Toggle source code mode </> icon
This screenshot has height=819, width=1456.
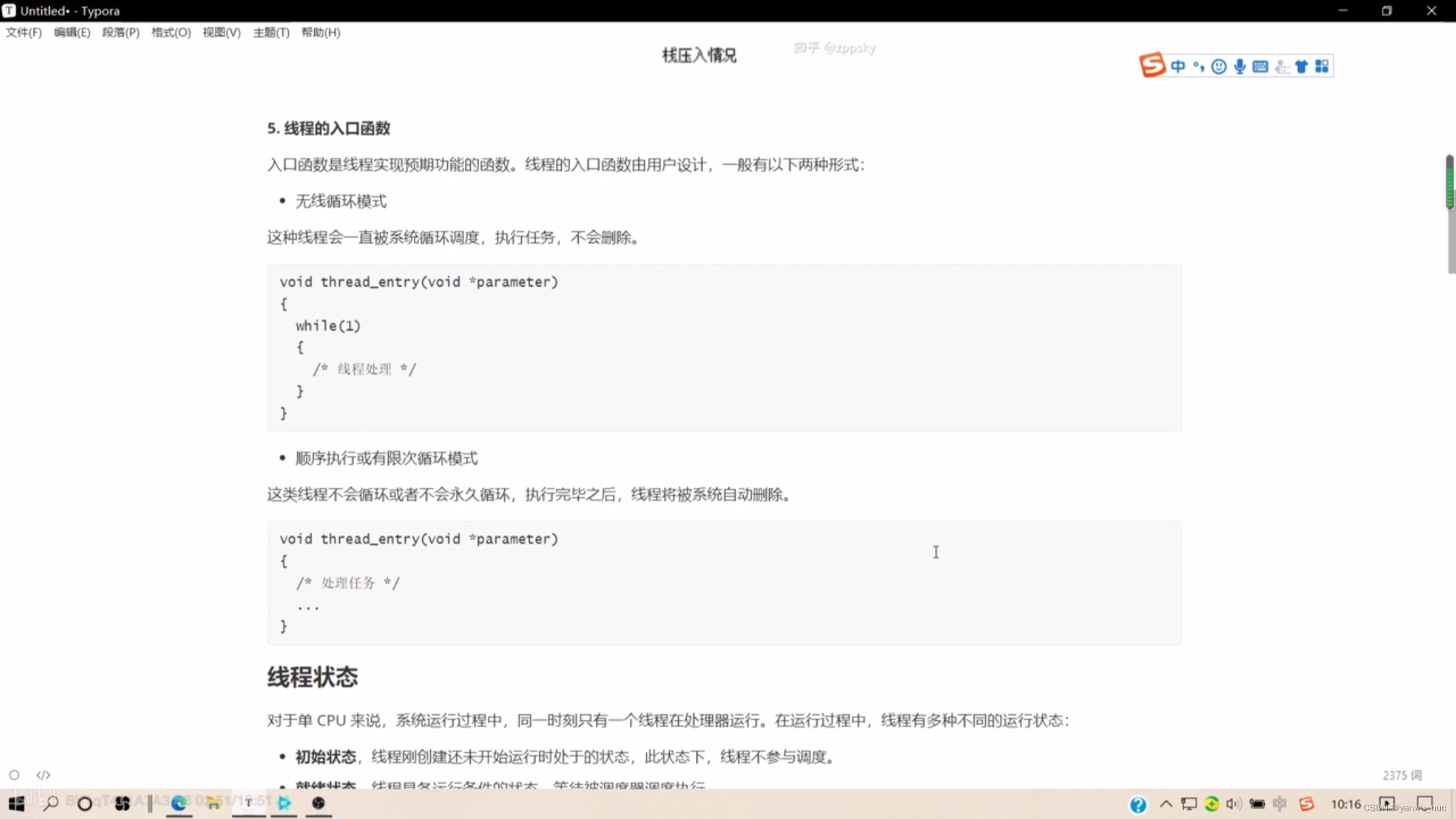(x=43, y=775)
